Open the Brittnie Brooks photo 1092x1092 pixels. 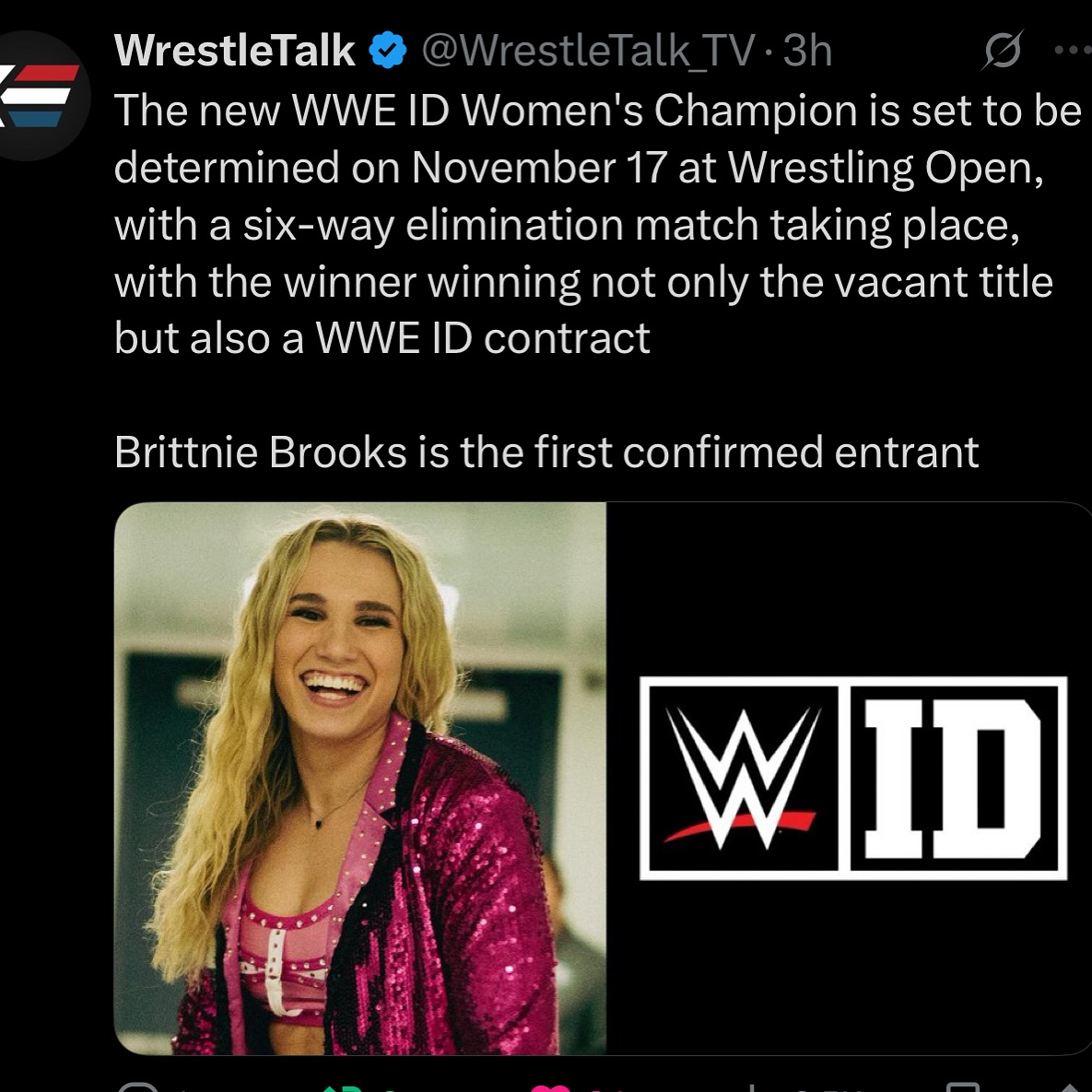coord(360,778)
